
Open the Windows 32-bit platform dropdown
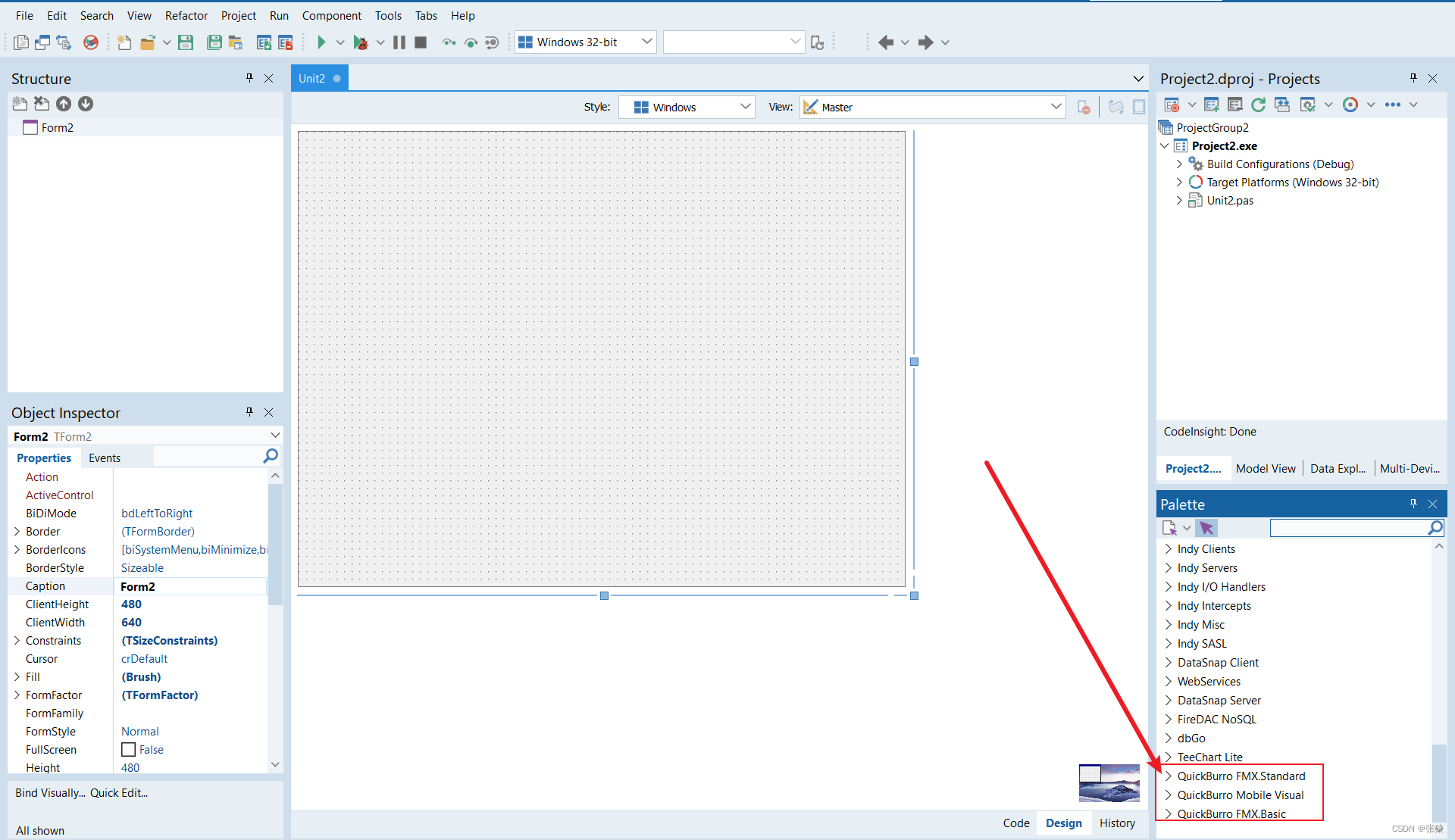pyautogui.click(x=646, y=42)
